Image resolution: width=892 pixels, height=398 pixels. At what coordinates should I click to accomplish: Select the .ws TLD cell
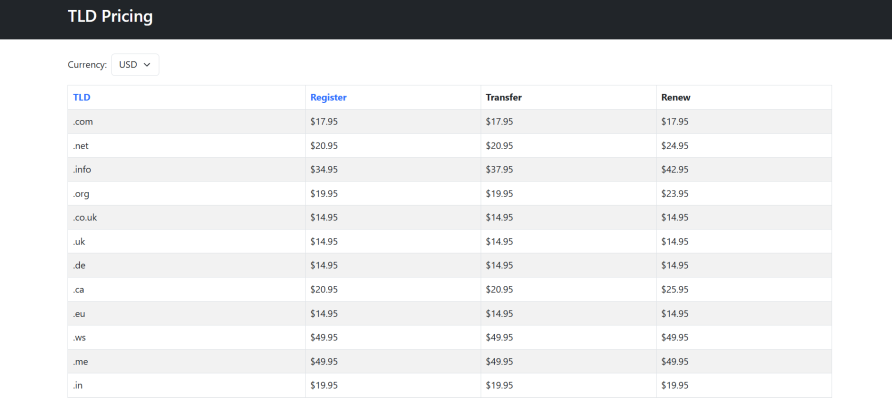coord(187,338)
